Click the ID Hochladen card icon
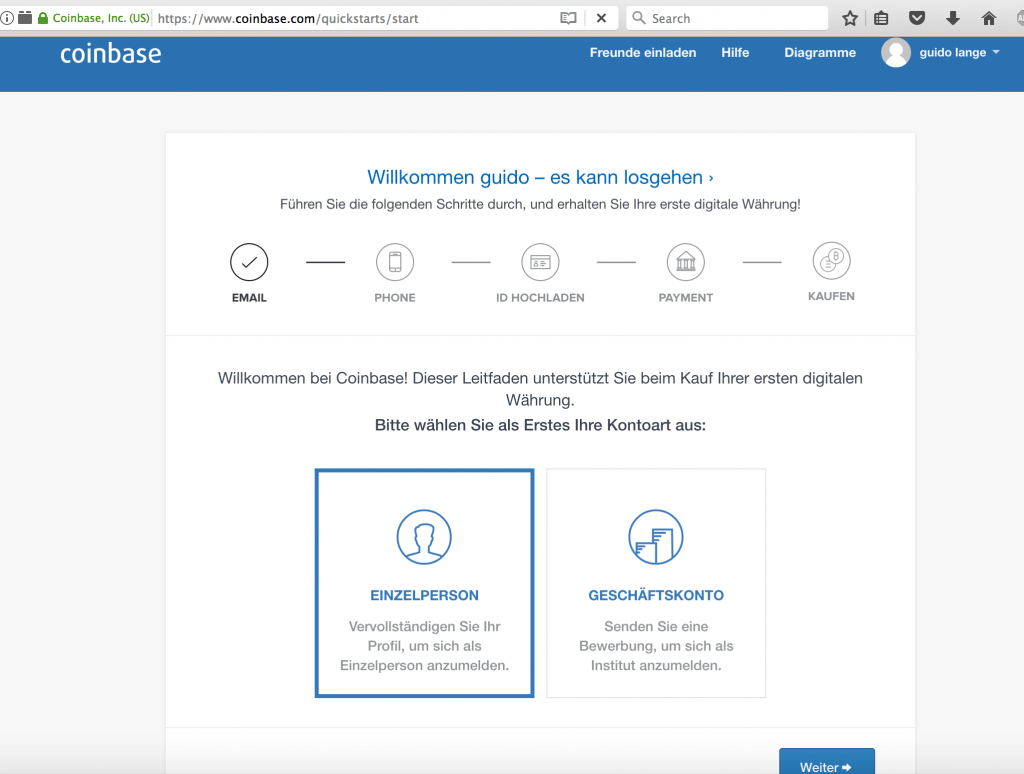Image resolution: width=1024 pixels, height=774 pixels. [540, 262]
